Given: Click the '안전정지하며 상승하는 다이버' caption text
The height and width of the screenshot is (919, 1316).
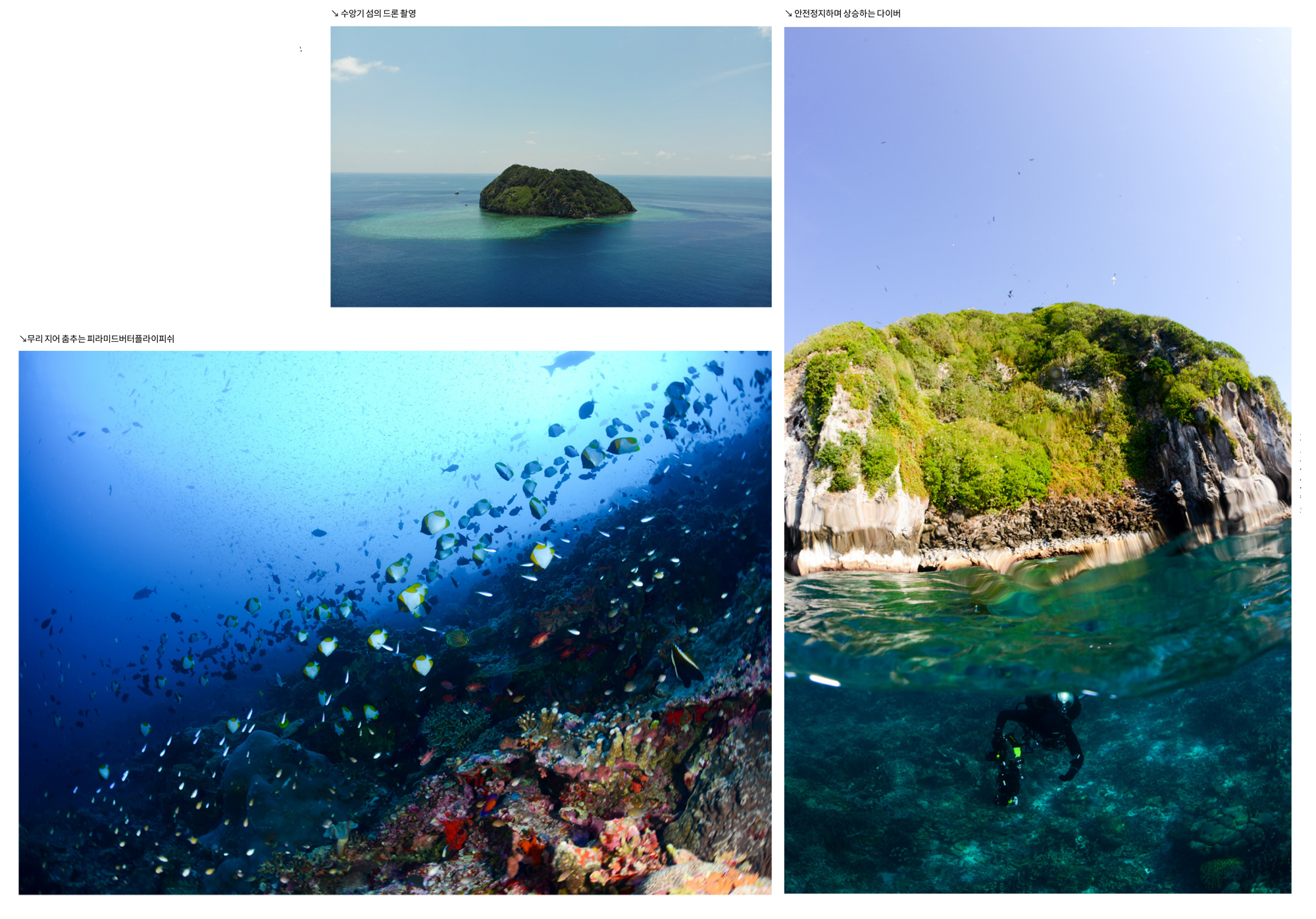Looking at the screenshot, I should tap(848, 14).
